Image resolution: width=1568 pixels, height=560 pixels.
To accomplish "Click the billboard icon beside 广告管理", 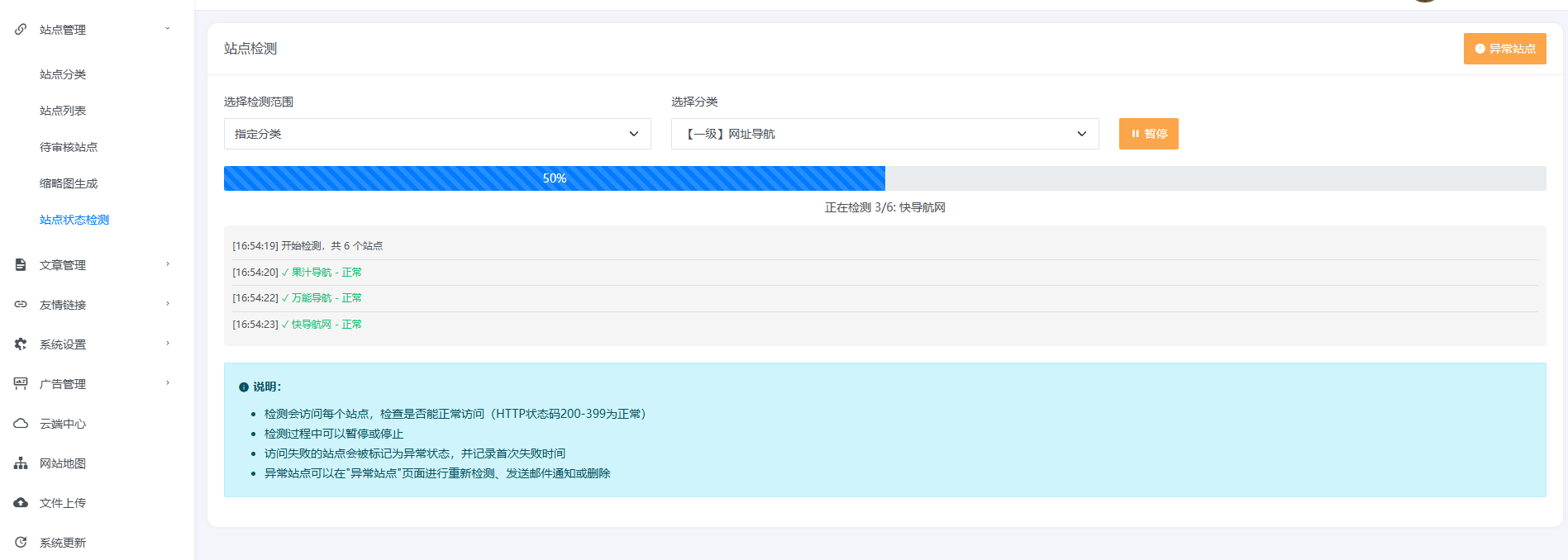I will (x=21, y=383).
